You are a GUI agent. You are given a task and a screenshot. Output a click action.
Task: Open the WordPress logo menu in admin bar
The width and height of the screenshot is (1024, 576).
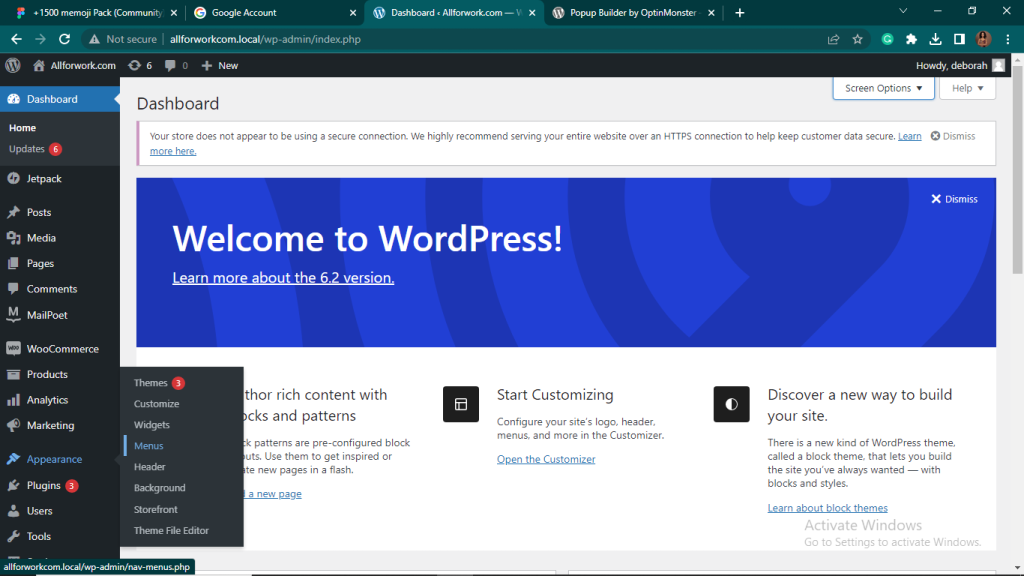[x=13, y=65]
